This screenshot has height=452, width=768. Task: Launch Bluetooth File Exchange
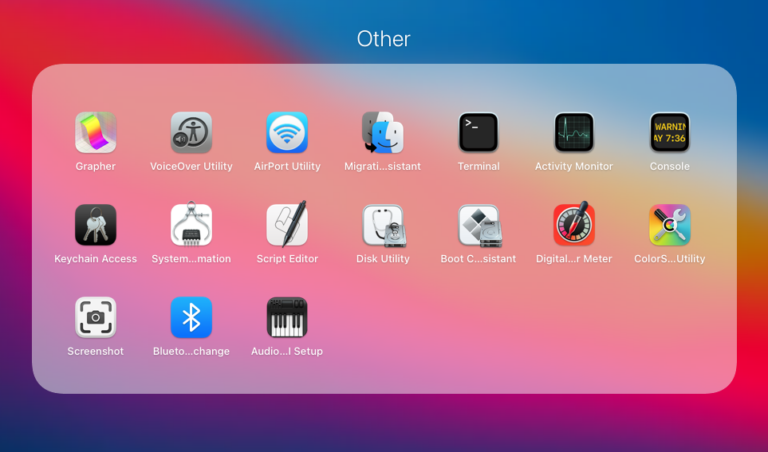pyautogui.click(x=191, y=317)
